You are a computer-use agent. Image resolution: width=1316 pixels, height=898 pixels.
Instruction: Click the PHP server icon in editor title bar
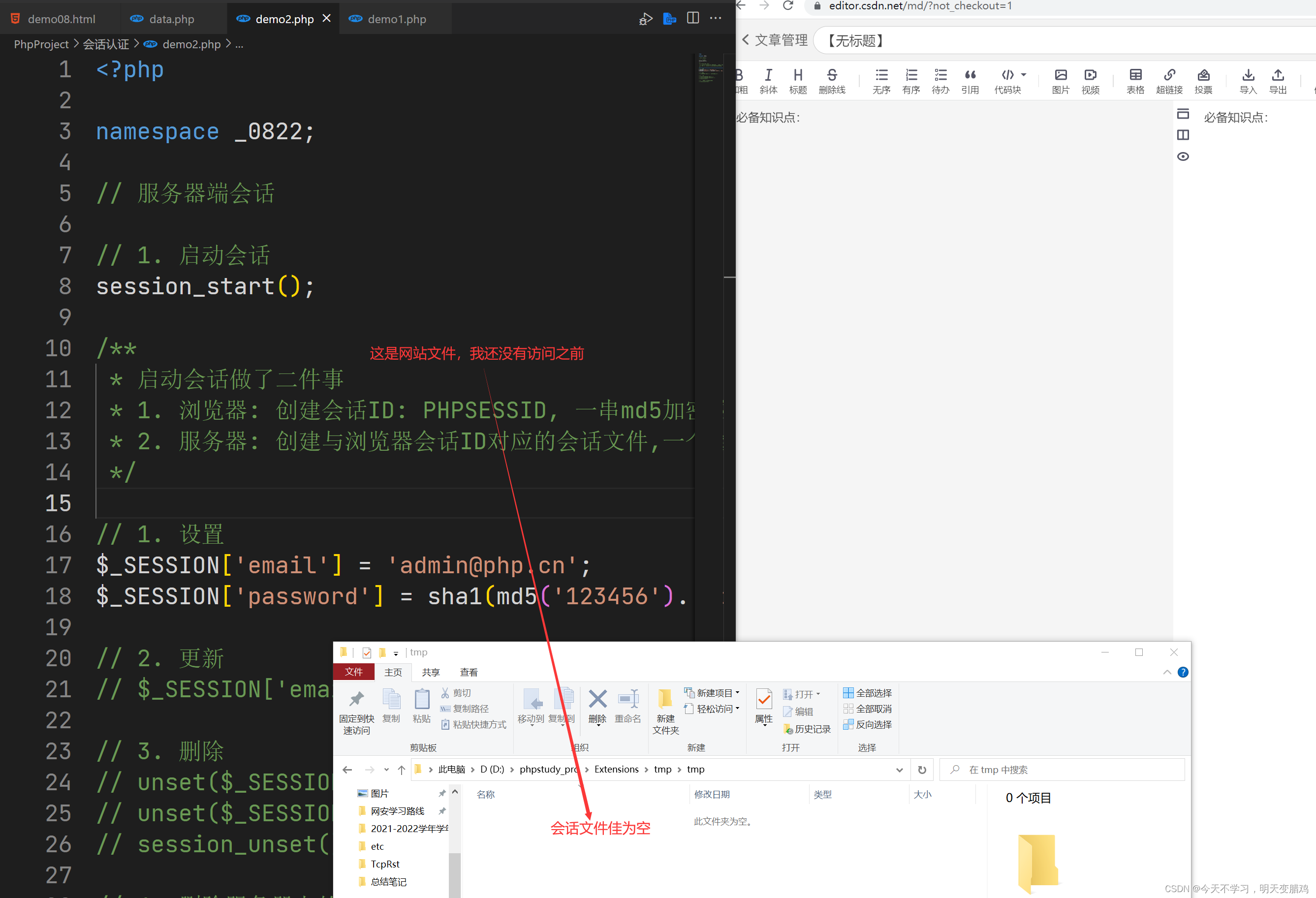[669, 18]
